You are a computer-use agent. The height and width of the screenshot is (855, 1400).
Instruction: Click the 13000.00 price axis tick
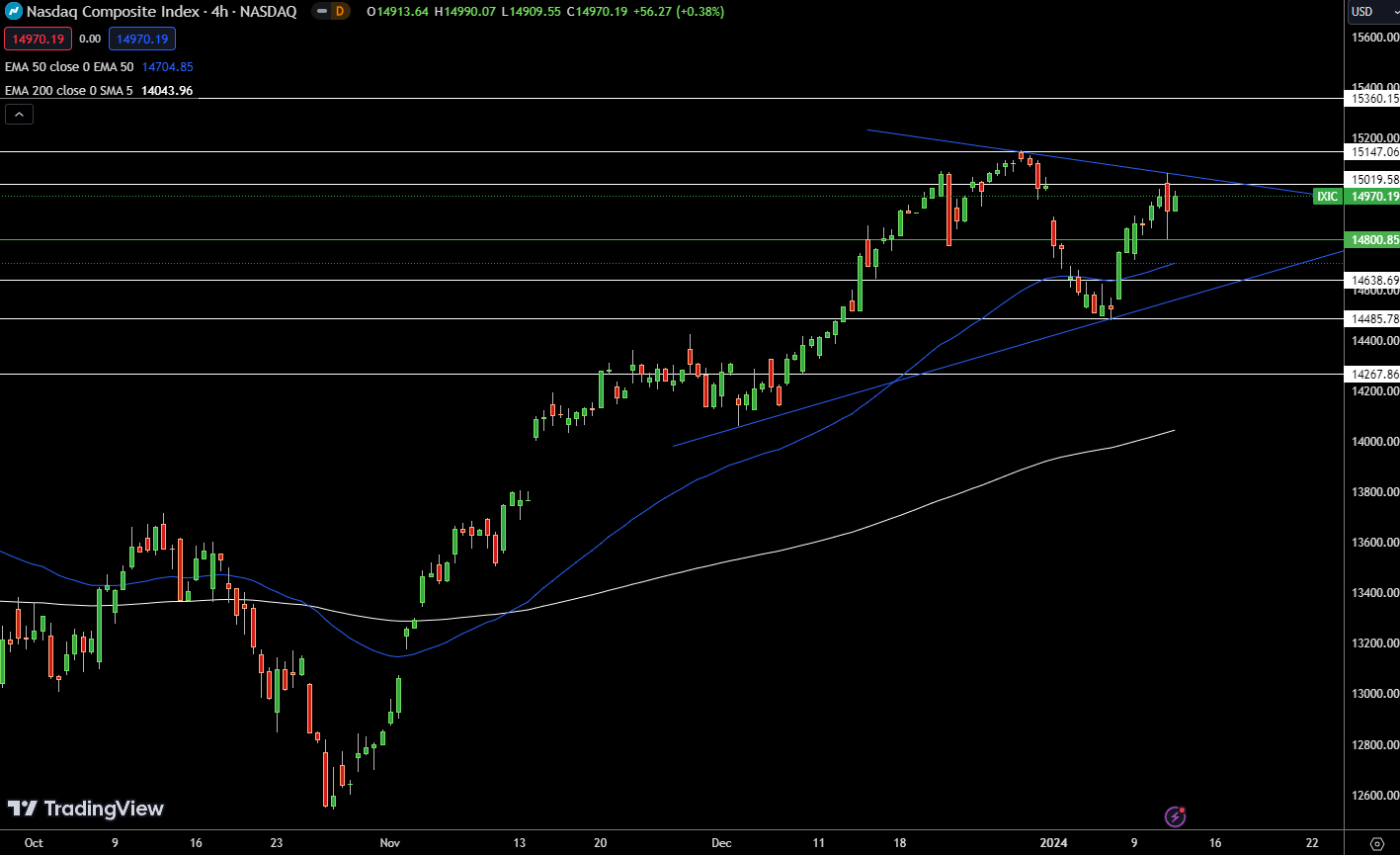(1375, 693)
